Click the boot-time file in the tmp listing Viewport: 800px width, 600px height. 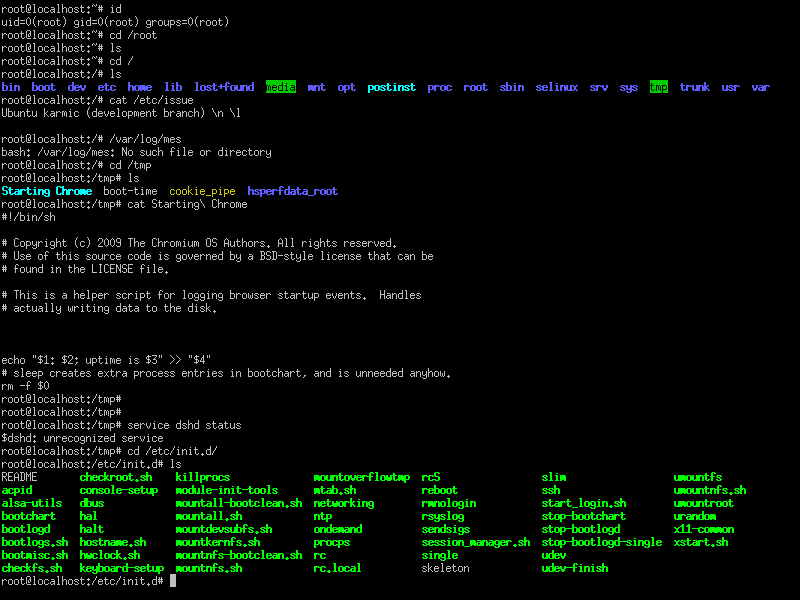click(x=130, y=191)
